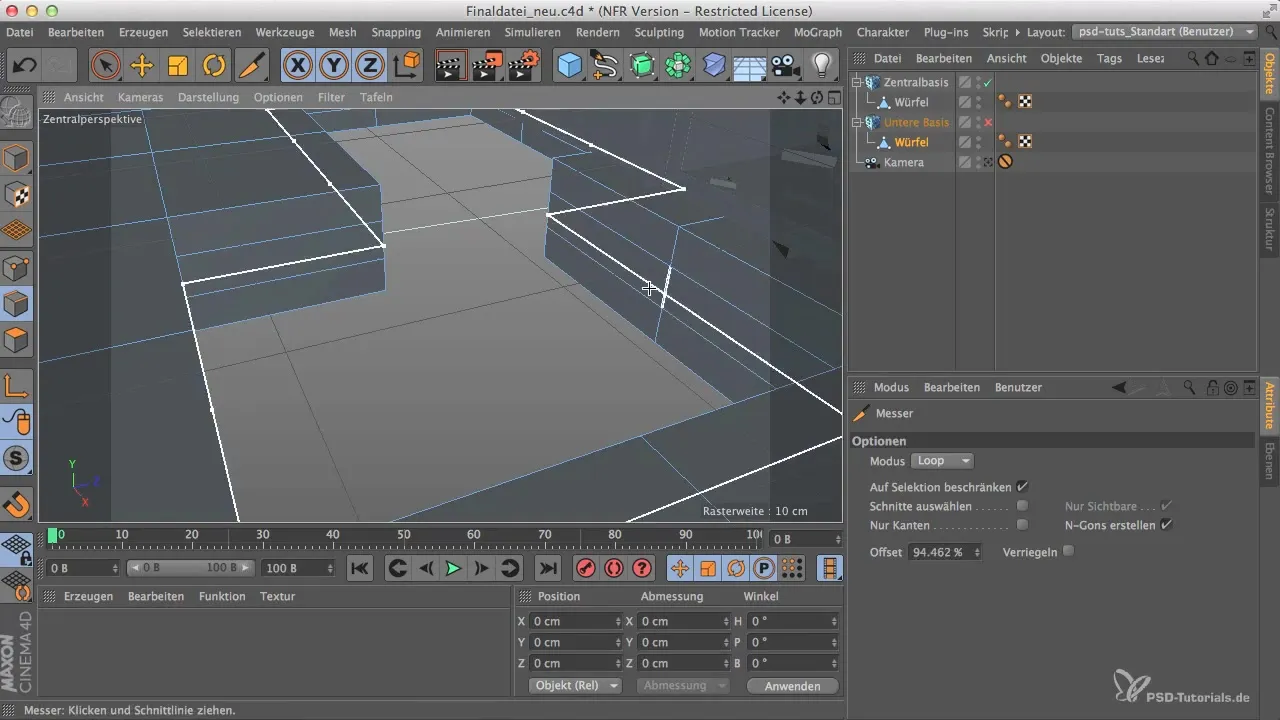This screenshot has width=1280, height=720.
Task: Select the Kamera object in tree
Action: [x=904, y=162]
